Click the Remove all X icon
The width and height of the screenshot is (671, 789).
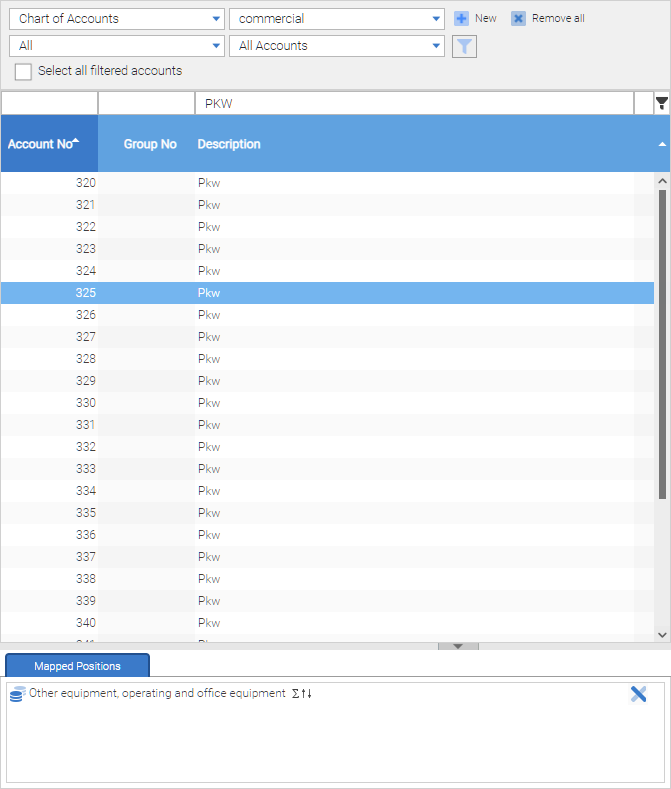[x=518, y=19]
